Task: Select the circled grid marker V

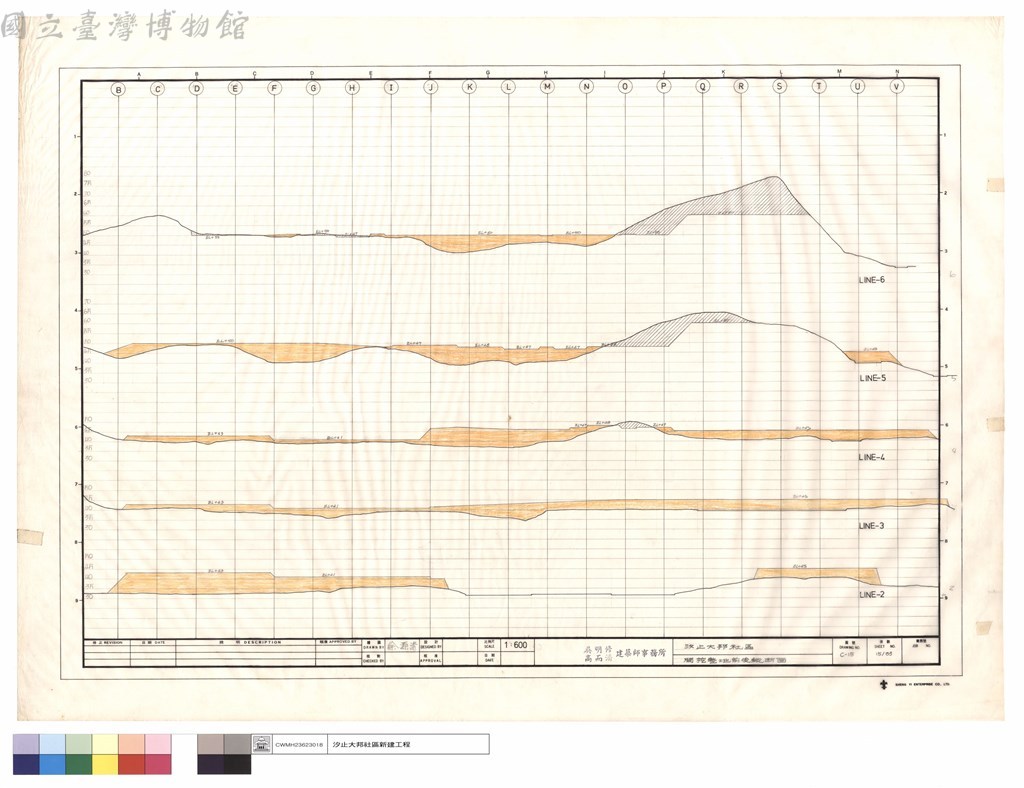Action: (x=897, y=86)
